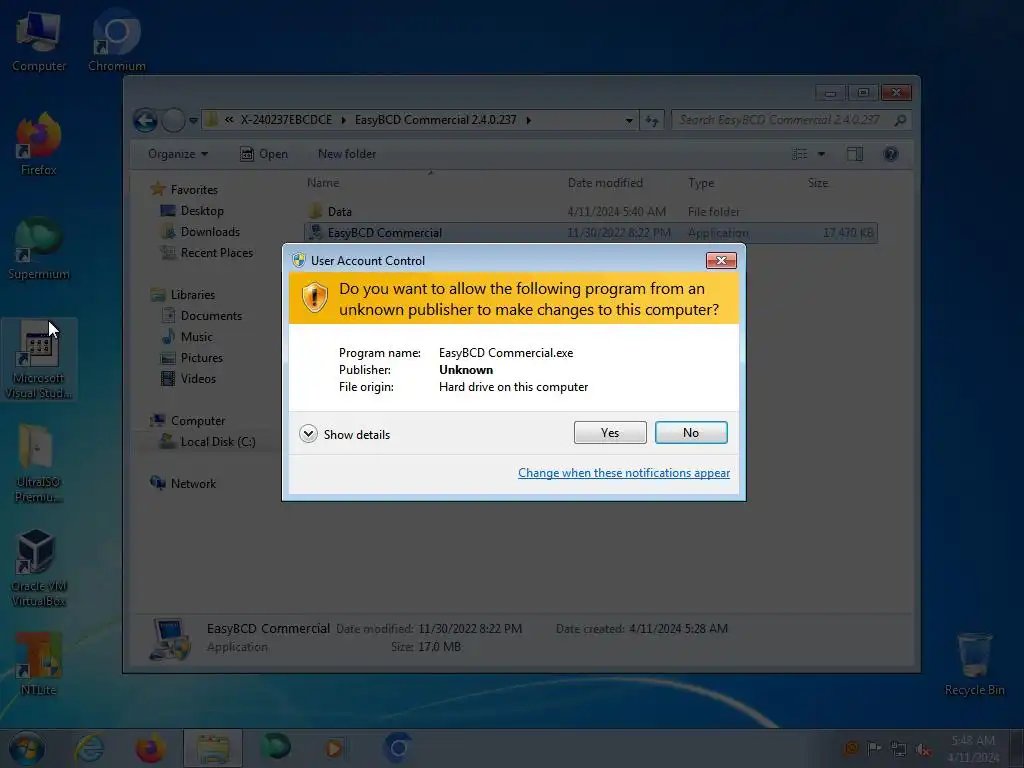The width and height of the screenshot is (1024, 768).
Task: Select Downloads under Favorites
Action: (210, 231)
